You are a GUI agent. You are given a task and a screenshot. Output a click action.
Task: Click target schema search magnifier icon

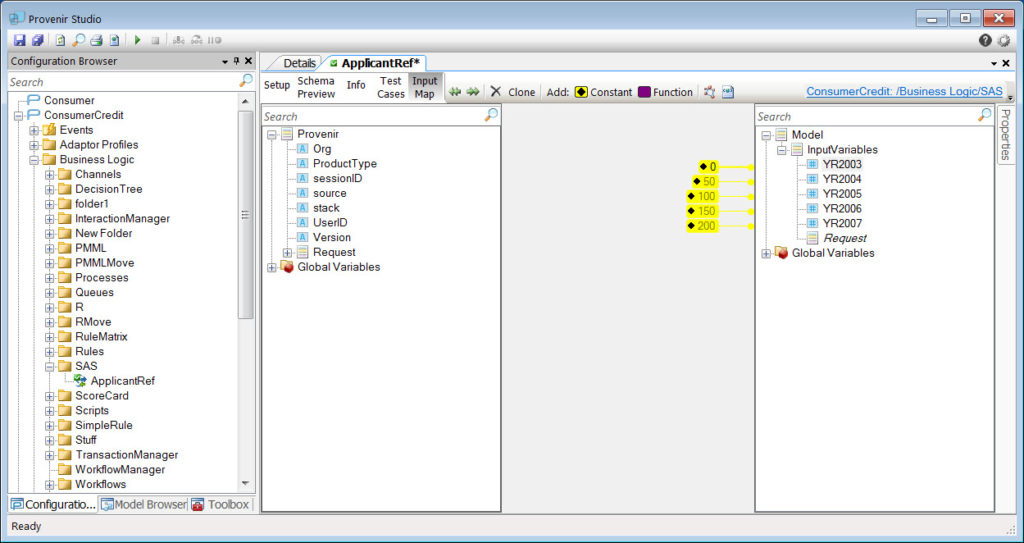985,116
